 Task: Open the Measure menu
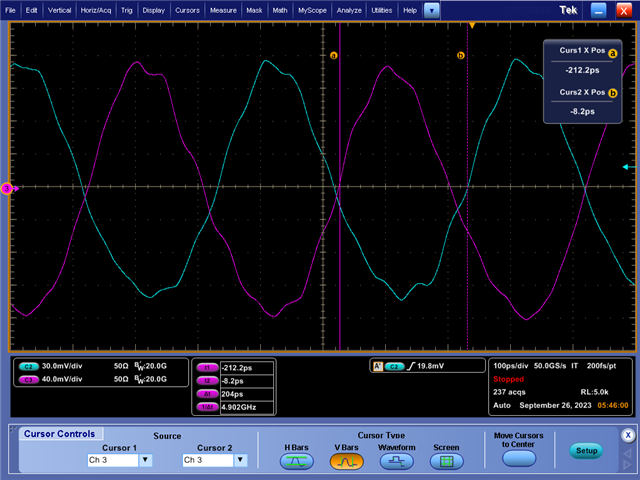tap(223, 10)
